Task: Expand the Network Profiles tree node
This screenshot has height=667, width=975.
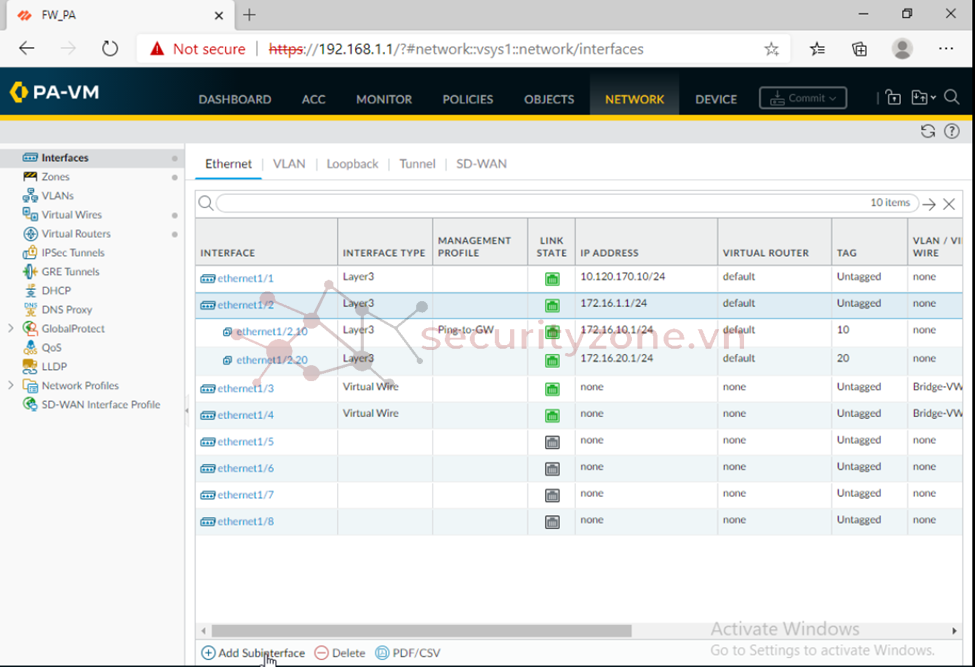Action: pos(11,385)
